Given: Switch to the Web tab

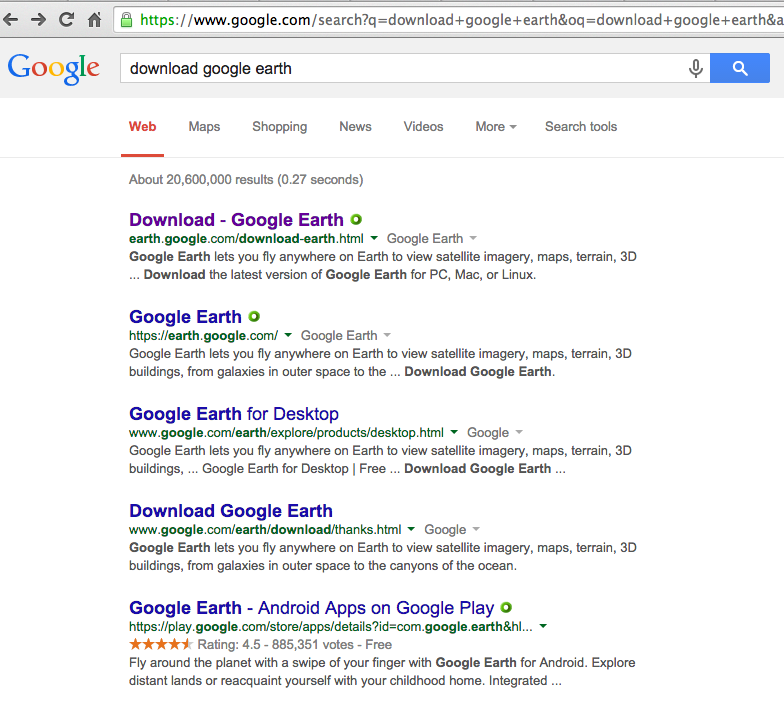Looking at the screenshot, I should click(x=142, y=127).
